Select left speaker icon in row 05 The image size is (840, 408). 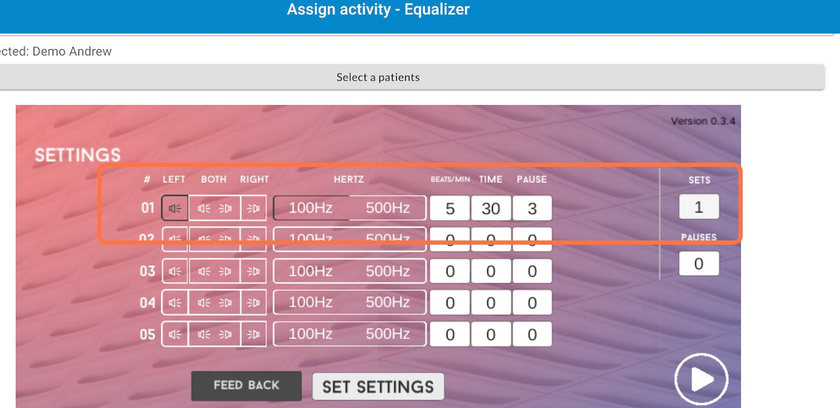175,335
